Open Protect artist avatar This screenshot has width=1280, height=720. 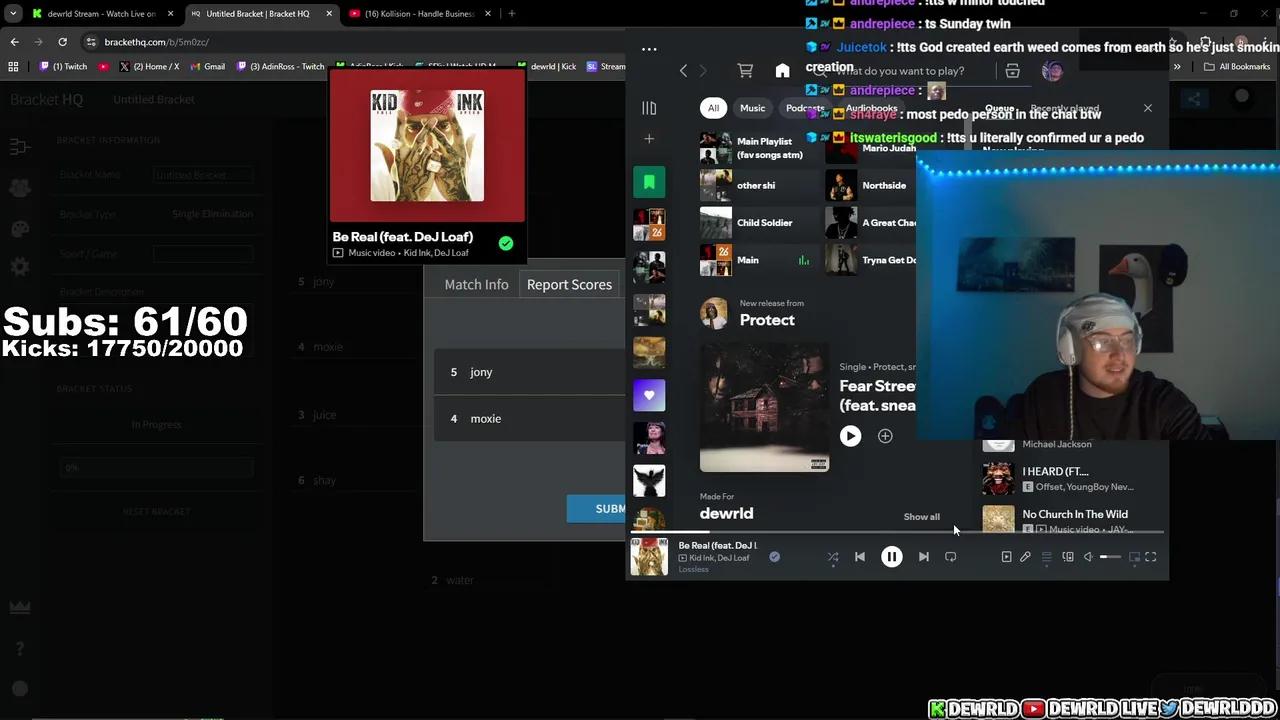[x=714, y=313]
